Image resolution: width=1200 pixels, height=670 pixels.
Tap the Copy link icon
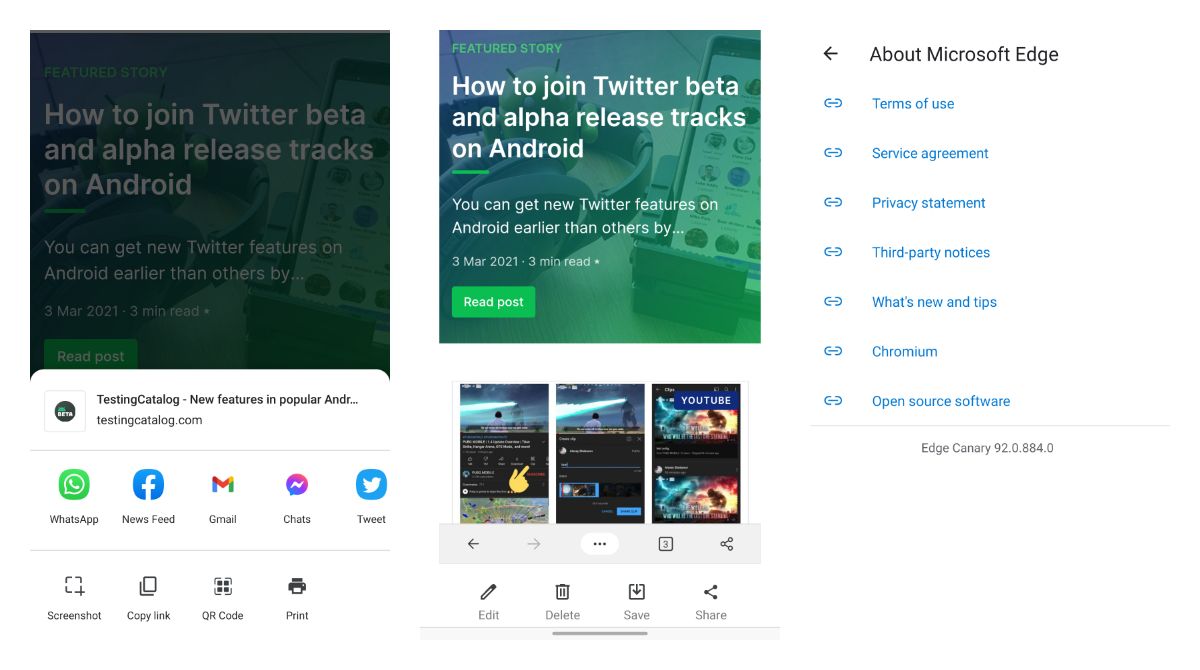[x=148, y=586]
